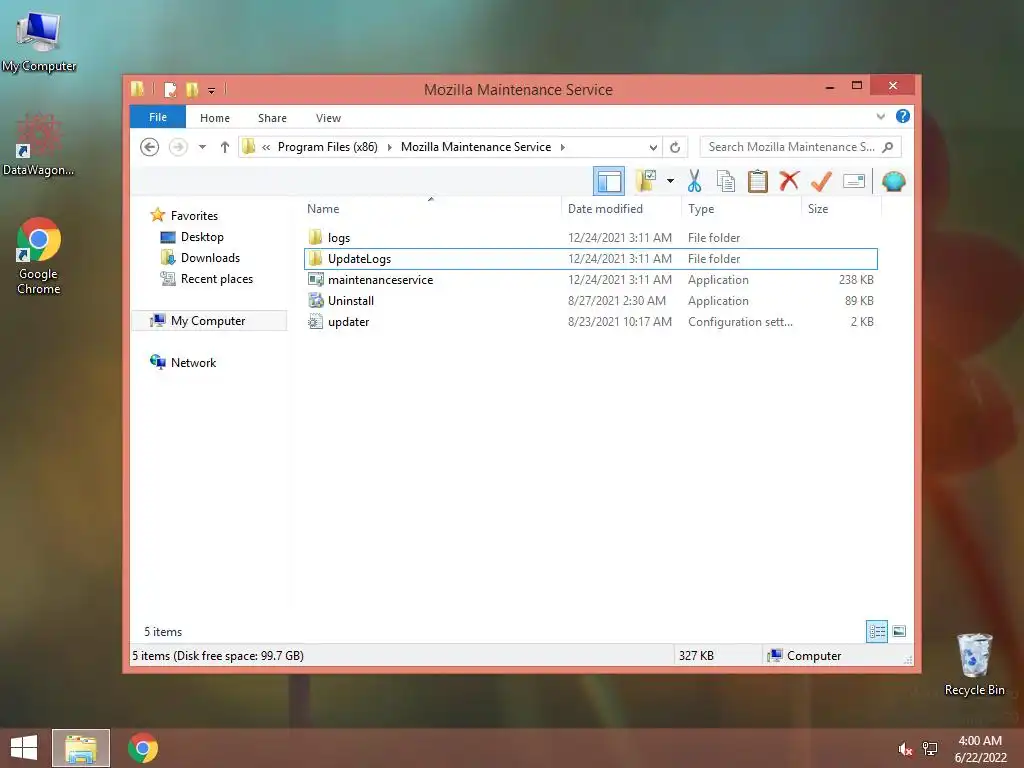Open Desktop in navigation pane
Image resolution: width=1024 pixels, height=768 pixels.
click(202, 236)
